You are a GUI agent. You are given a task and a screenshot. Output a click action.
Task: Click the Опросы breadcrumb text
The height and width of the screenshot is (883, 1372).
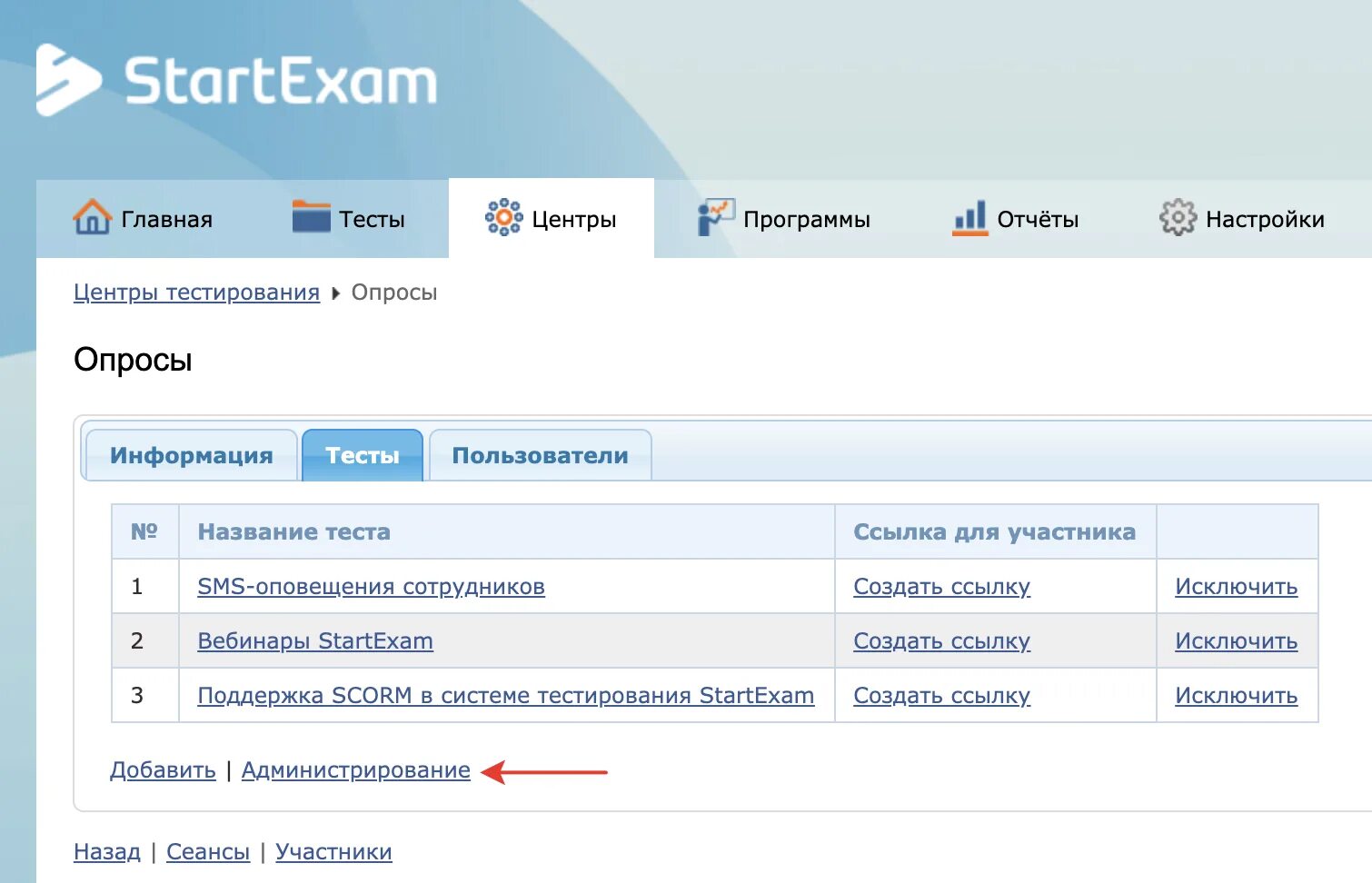pos(394,293)
